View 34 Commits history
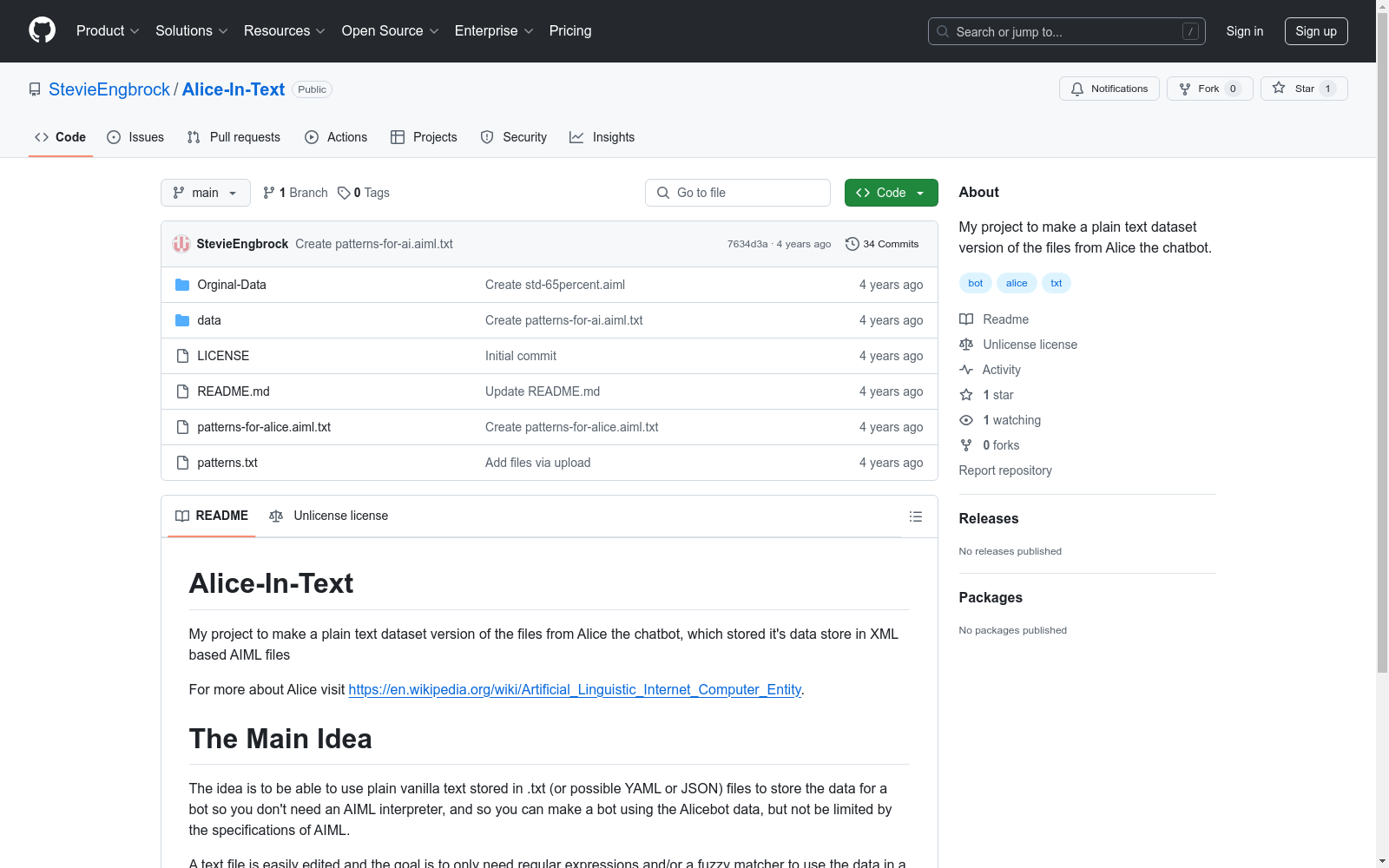The height and width of the screenshot is (868, 1389). [882, 244]
